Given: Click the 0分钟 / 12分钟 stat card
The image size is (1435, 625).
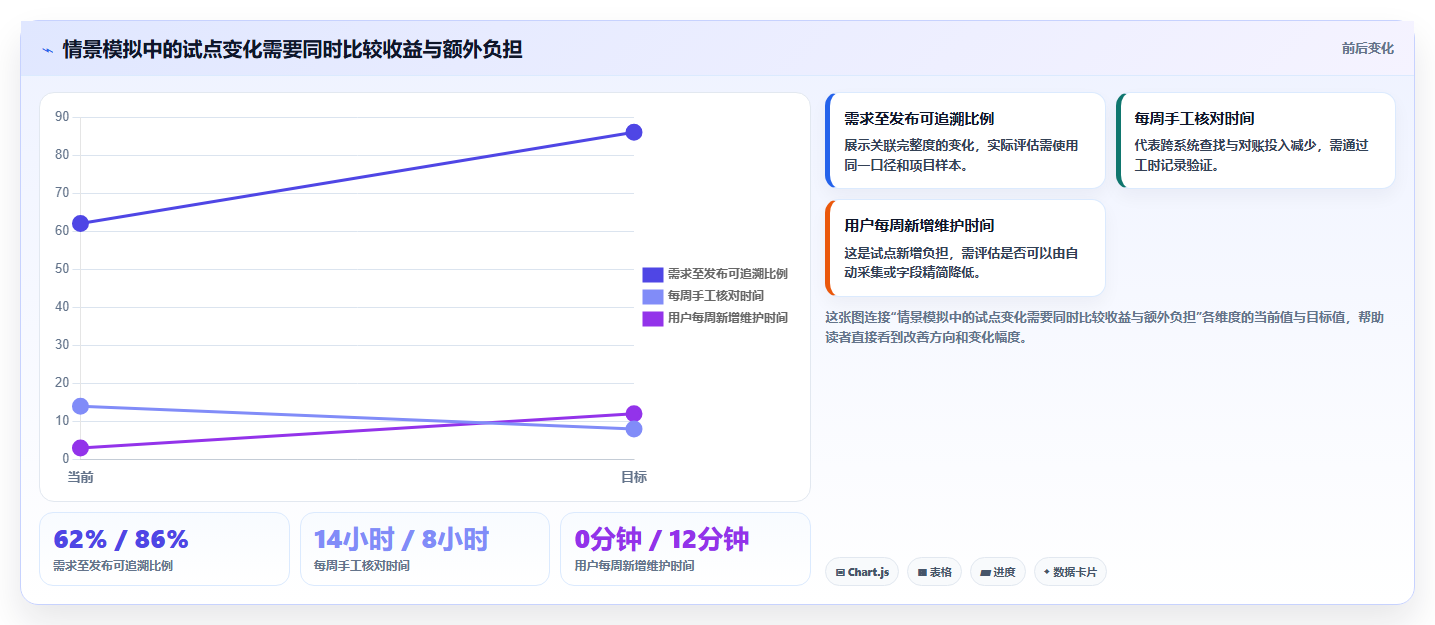Looking at the screenshot, I should point(685,549).
